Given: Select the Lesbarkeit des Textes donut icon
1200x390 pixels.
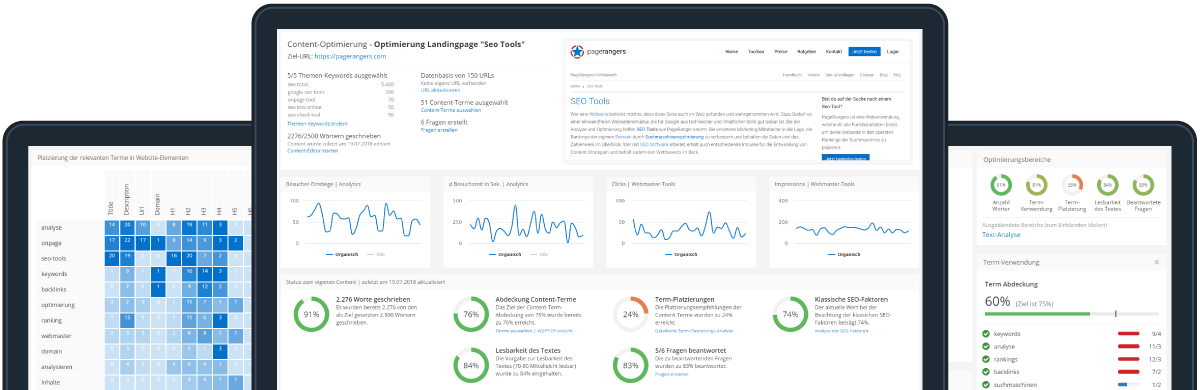Looking at the screenshot, I should (x=1108, y=185).
